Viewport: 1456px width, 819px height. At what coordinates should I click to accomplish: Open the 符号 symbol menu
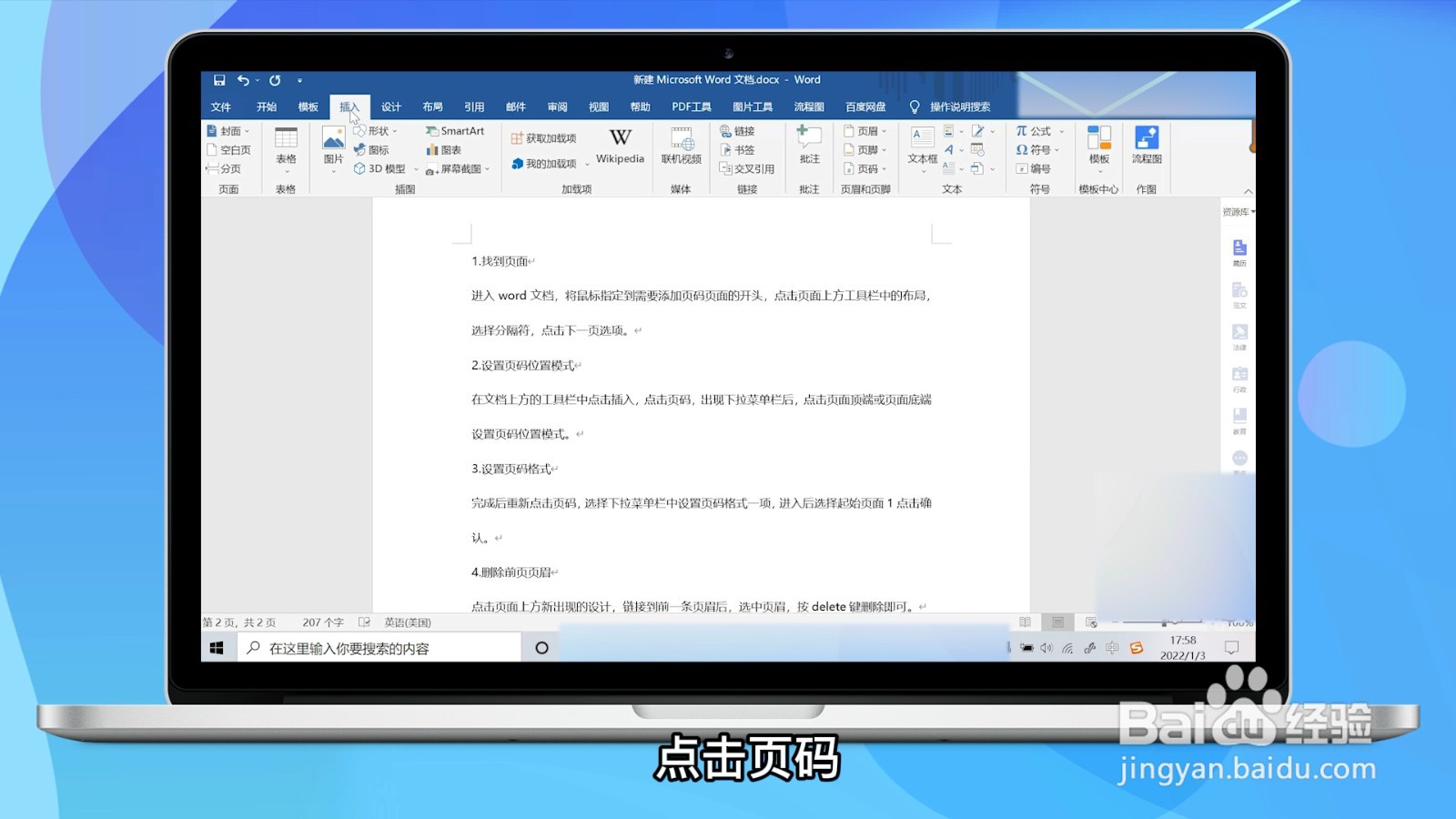click(x=1037, y=150)
